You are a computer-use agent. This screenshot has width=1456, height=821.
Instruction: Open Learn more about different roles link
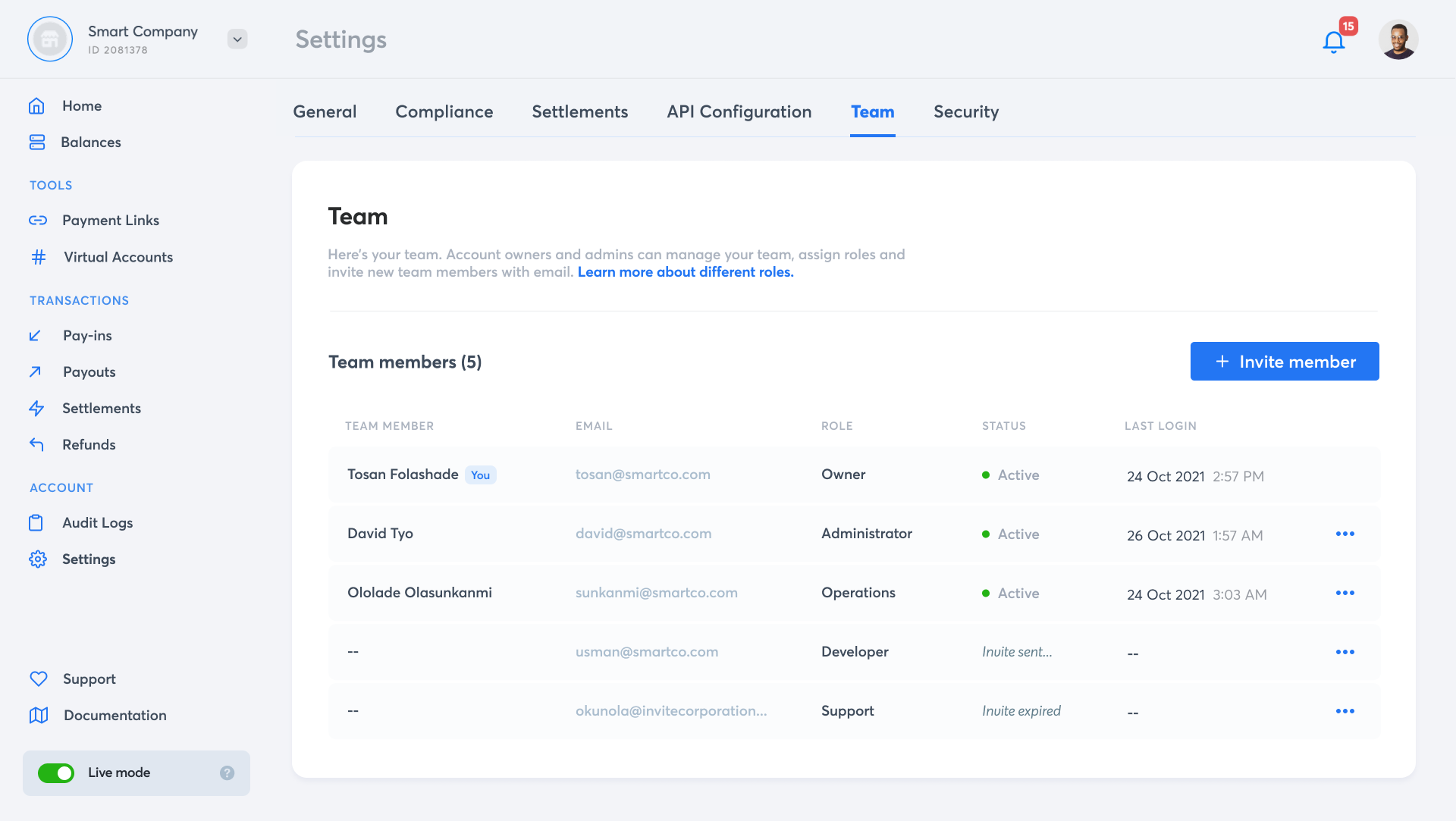[x=685, y=272]
